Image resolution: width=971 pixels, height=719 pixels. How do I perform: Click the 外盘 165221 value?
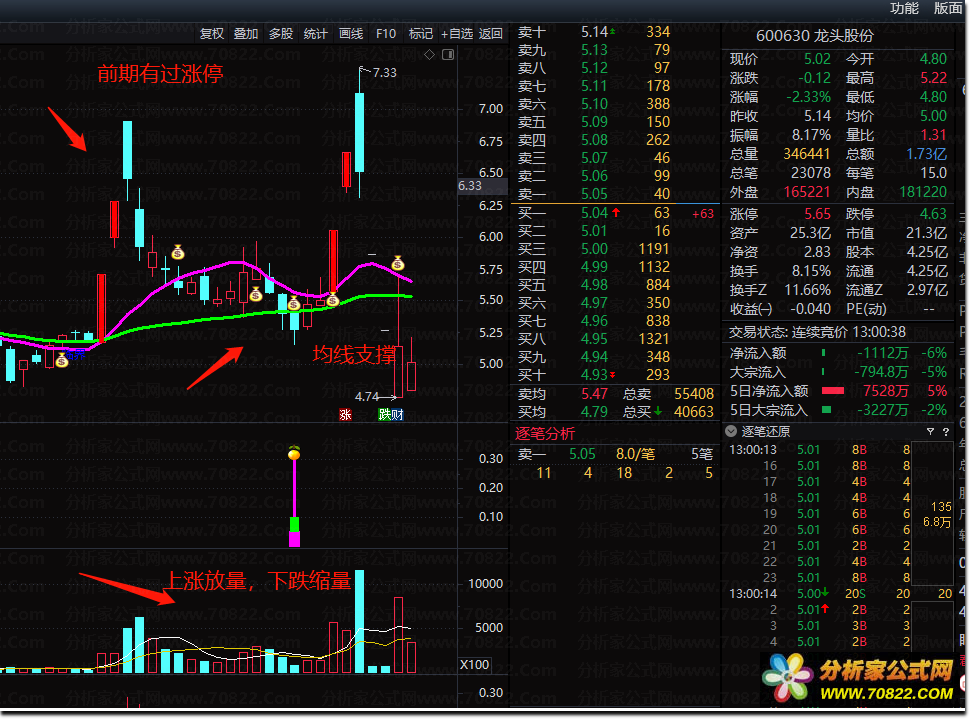coord(806,192)
